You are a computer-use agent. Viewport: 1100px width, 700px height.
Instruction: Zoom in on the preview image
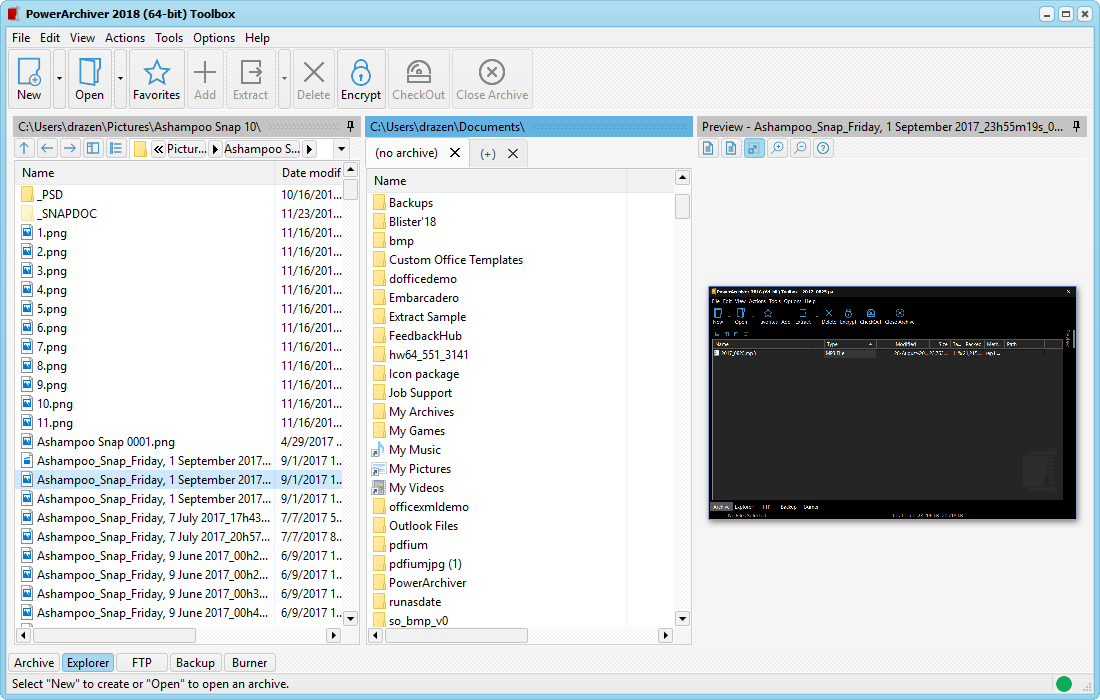[777, 149]
